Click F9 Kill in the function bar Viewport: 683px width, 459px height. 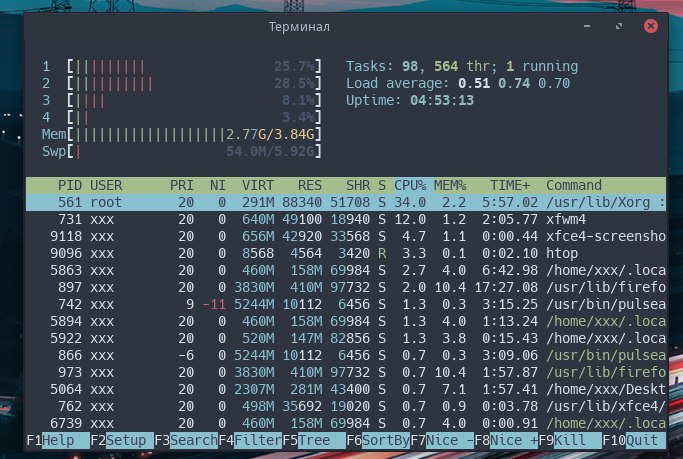(570, 440)
